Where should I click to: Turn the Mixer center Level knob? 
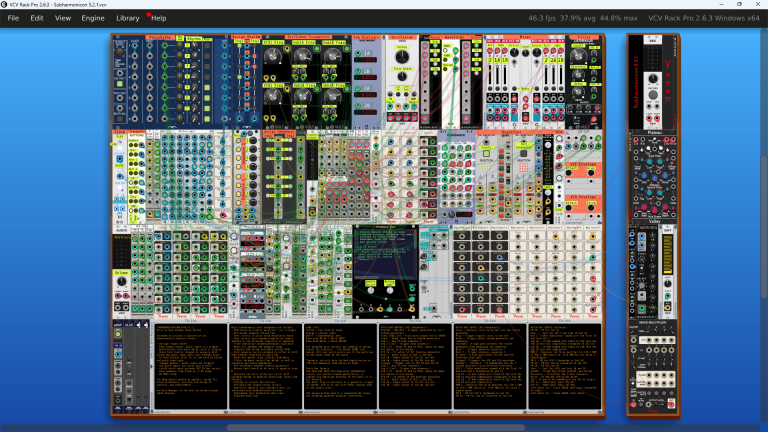click(x=526, y=53)
